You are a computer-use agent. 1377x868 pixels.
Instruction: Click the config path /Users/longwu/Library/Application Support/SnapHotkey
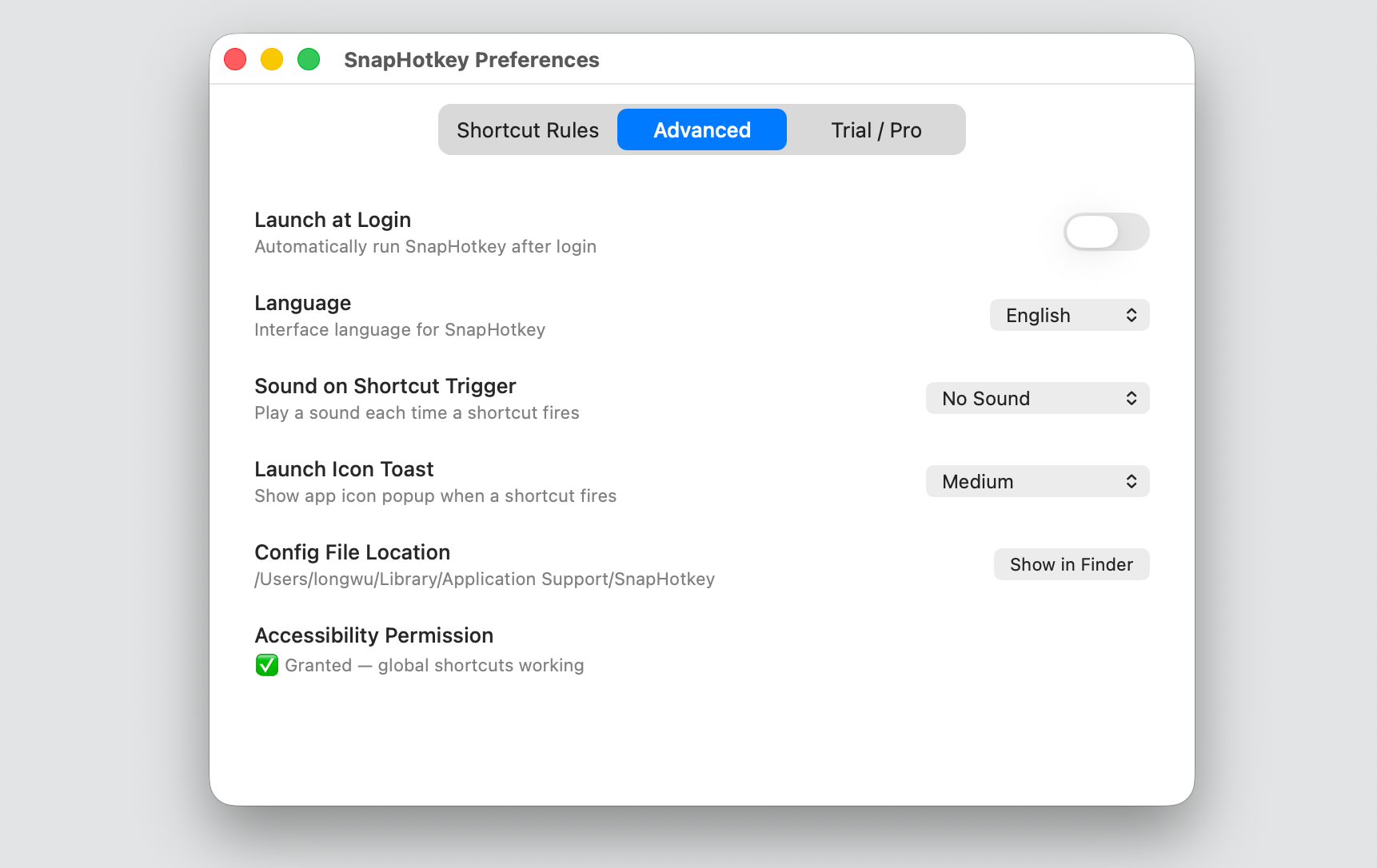[485, 579]
